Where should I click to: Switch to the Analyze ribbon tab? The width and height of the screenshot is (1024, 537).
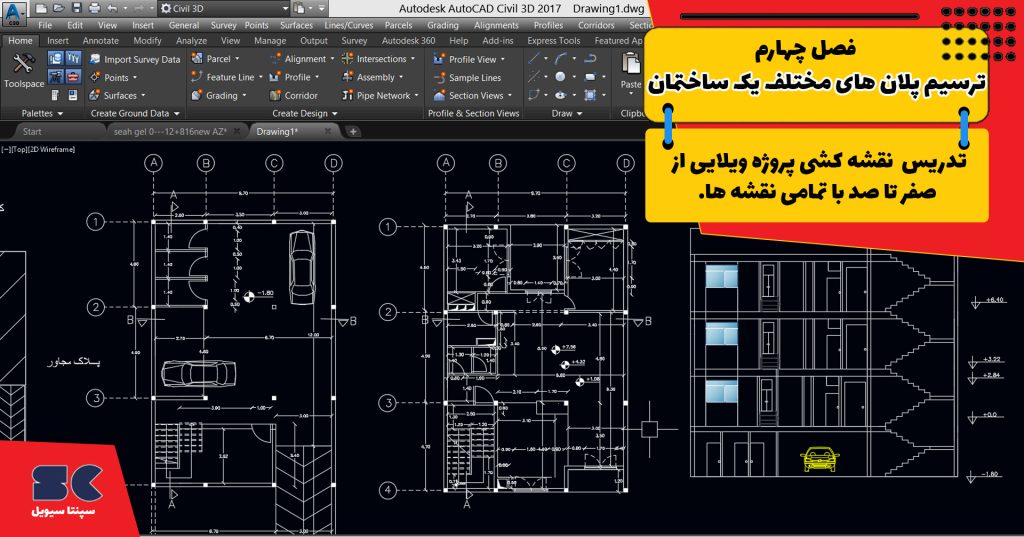tap(191, 41)
